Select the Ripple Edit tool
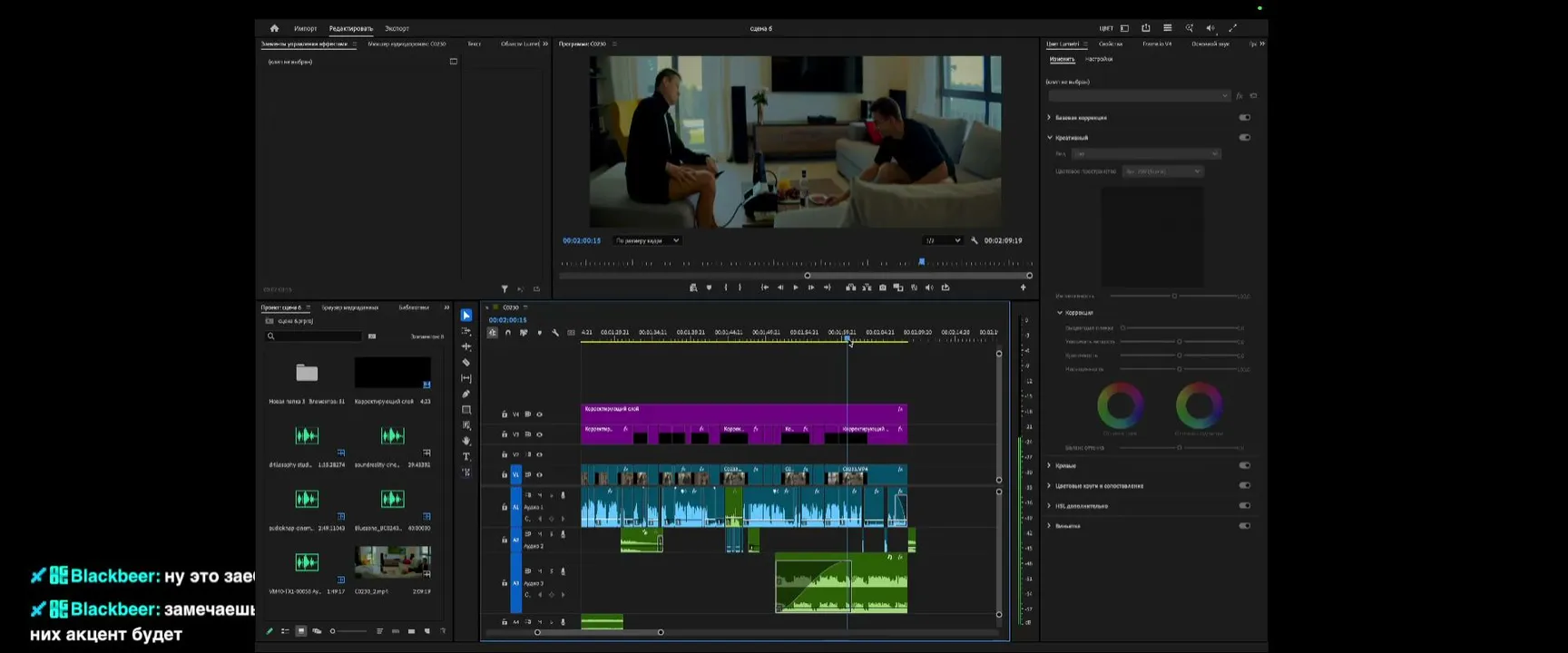The image size is (1568, 653). (x=466, y=346)
